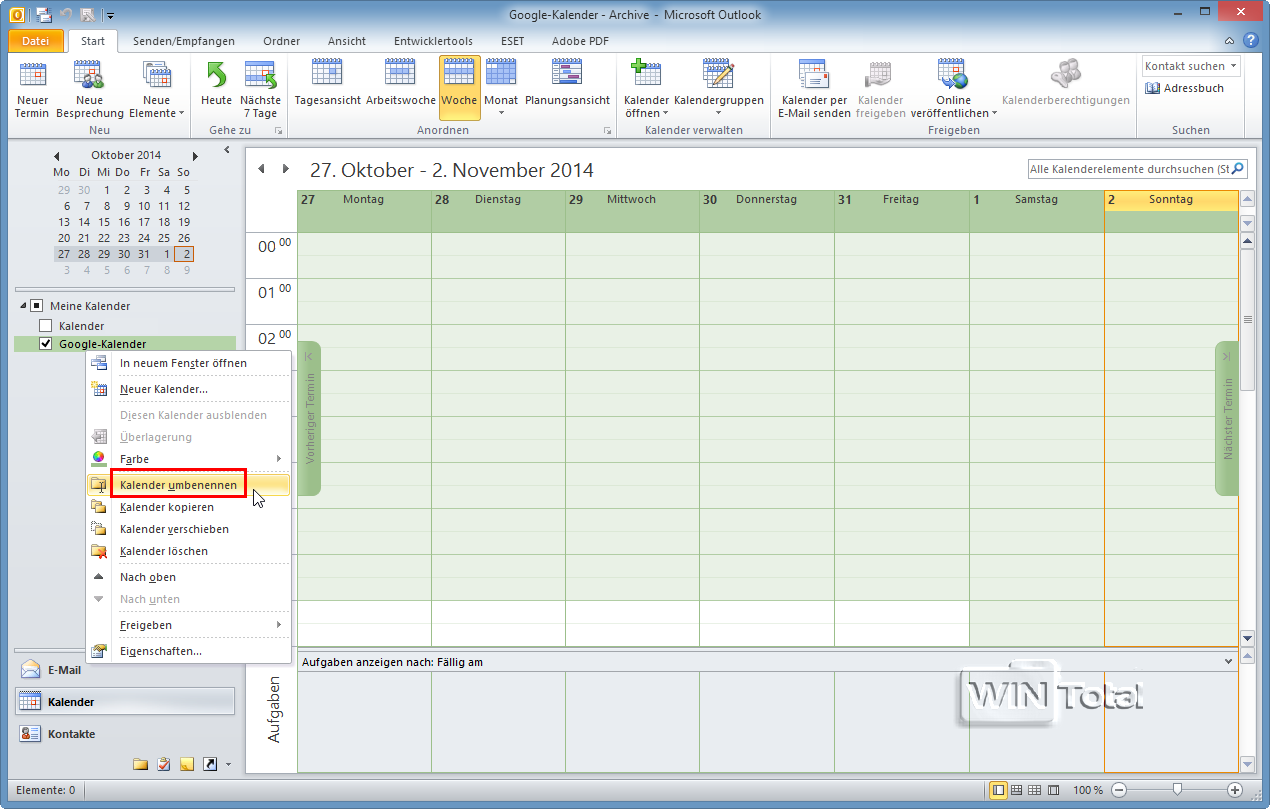Choose Kalender kopieren
The image size is (1270, 809).
[x=189, y=507]
